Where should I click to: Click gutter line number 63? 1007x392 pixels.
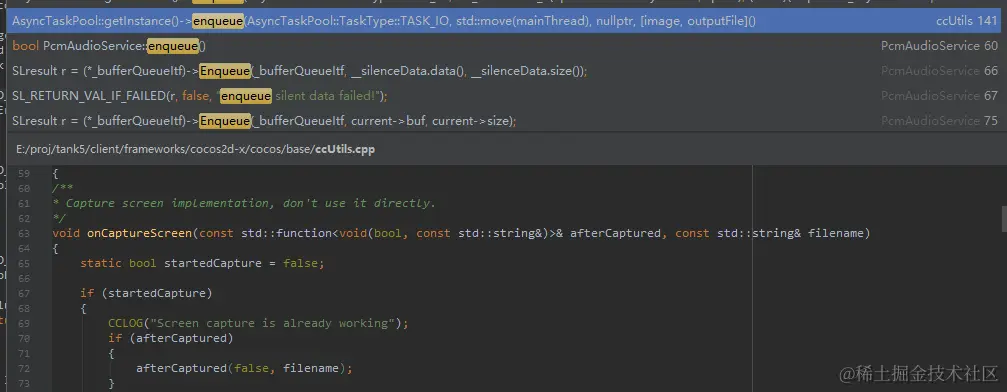click(24, 233)
